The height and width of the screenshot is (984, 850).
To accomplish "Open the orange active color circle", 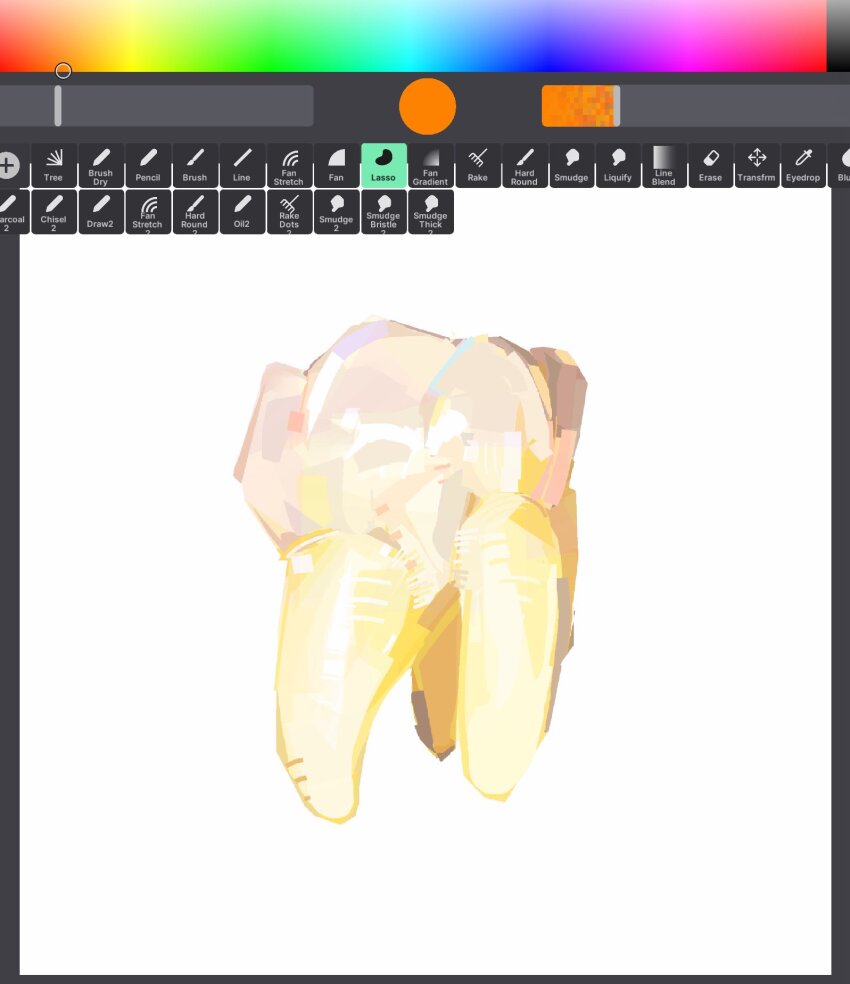I will click(427, 104).
